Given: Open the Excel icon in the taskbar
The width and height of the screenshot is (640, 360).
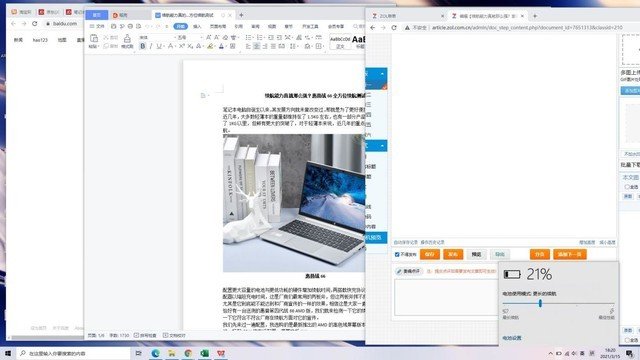Looking at the screenshot, I should point(204,353).
